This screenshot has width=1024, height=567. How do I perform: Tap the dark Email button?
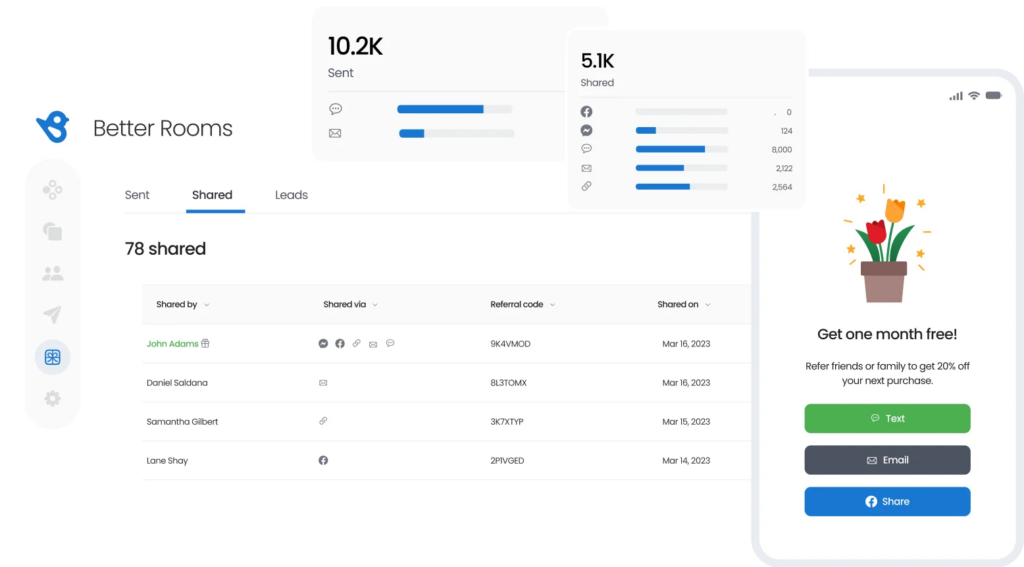tap(888, 460)
